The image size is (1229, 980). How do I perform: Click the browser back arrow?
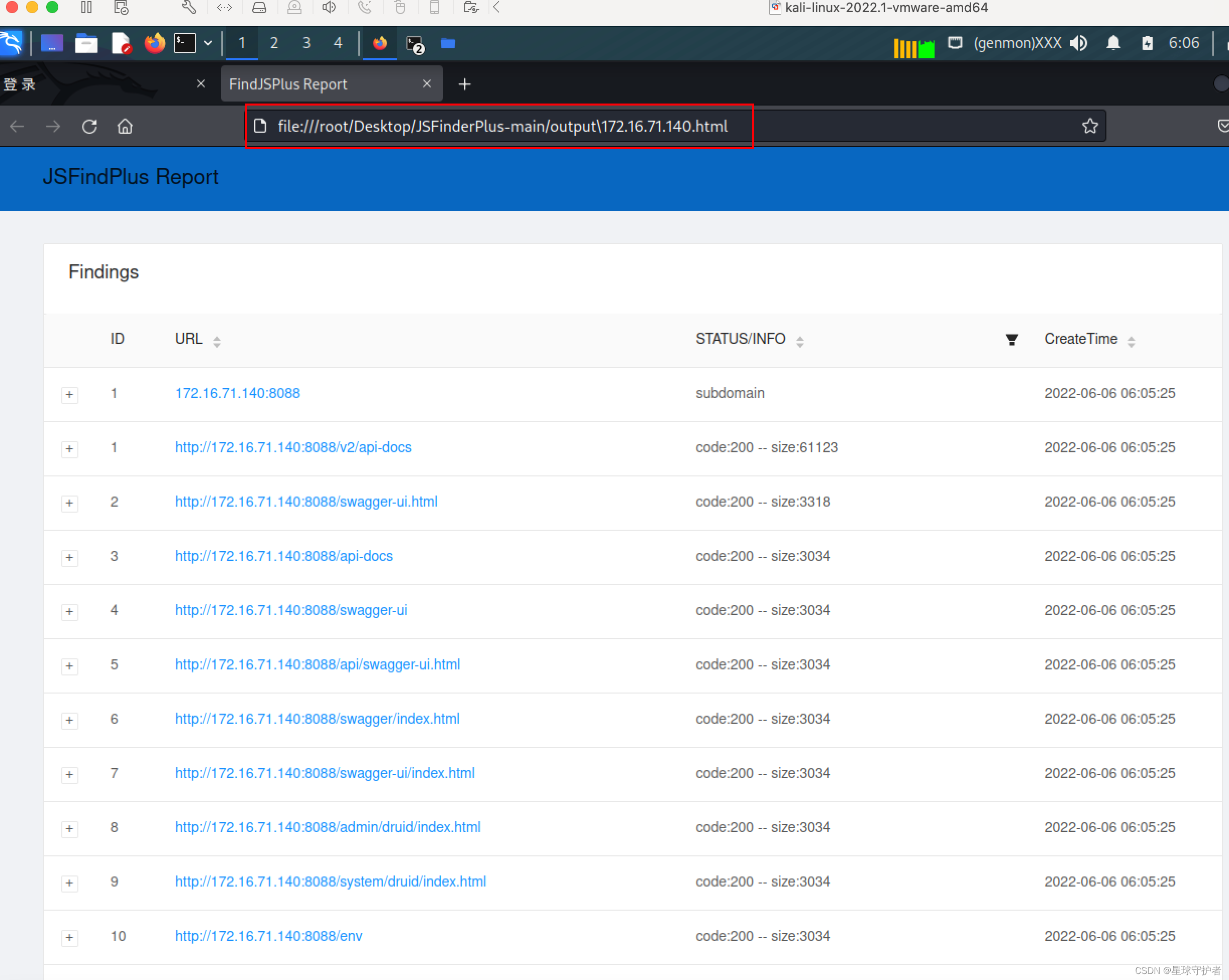(x=18, y=126)
